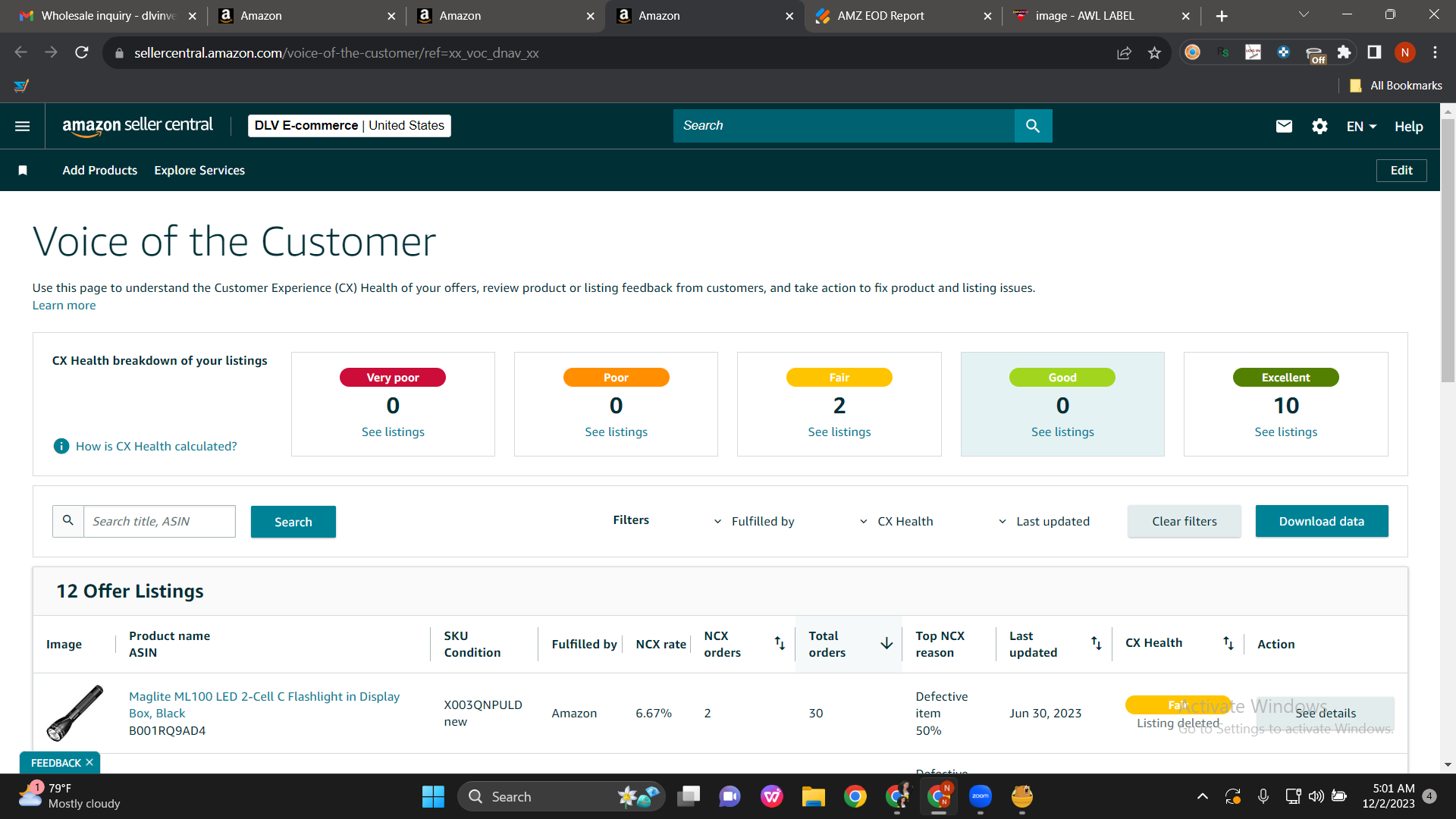Sort listings by Total orders arrow
This screenshot has width=1456, height=819.
pos(886,644)
